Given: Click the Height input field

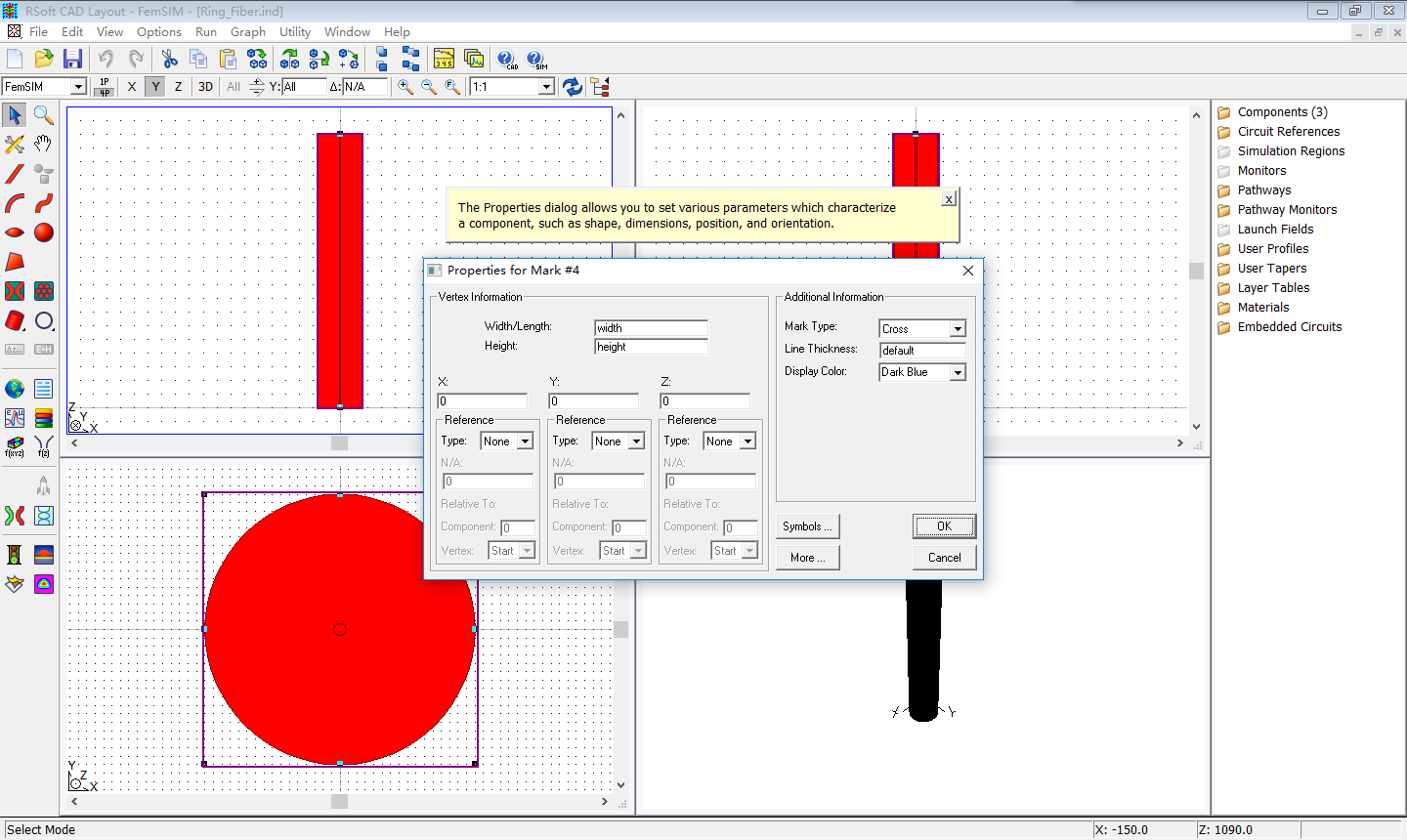Looking at the screenshot, I should click(x=651, y=347).
